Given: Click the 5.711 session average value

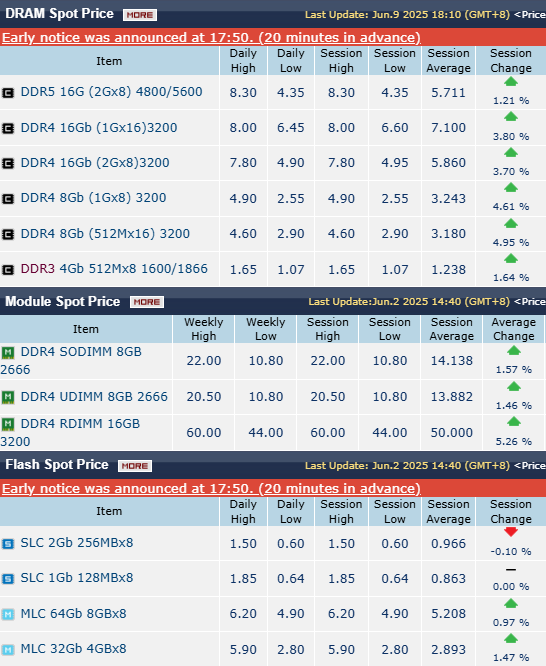Looking at the screenshot, I should pos(448,93).
